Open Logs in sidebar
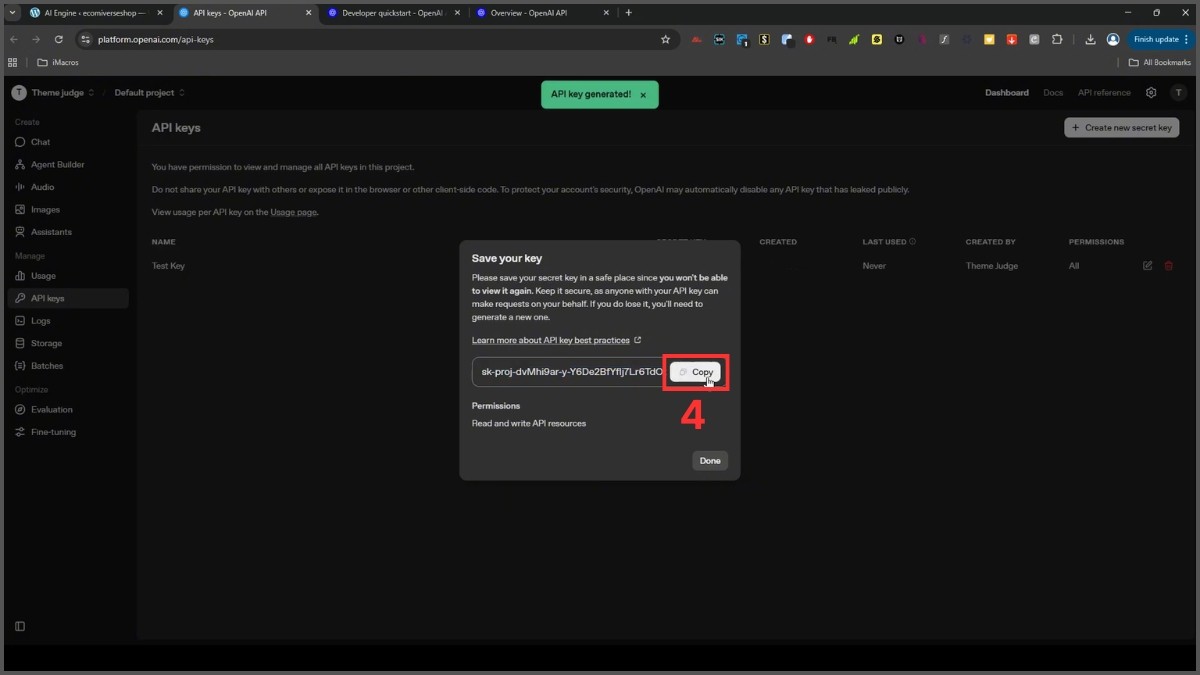This screenshot has height=675, width=1200. click(40, 321)
